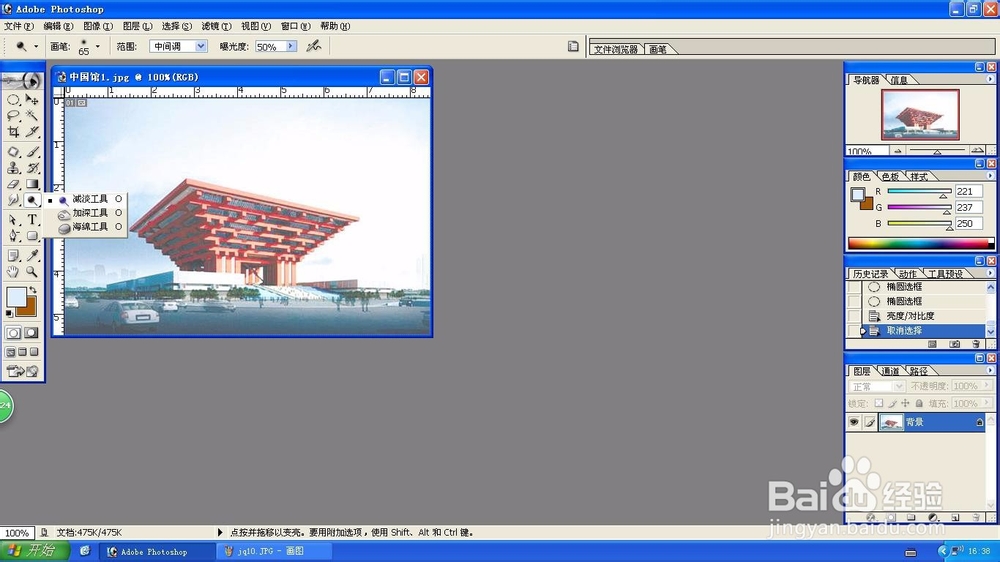Open the Color panel flyout menu
Image resolution: width=1000 pixels, height=562 pixels.
[x=990, y=176]
